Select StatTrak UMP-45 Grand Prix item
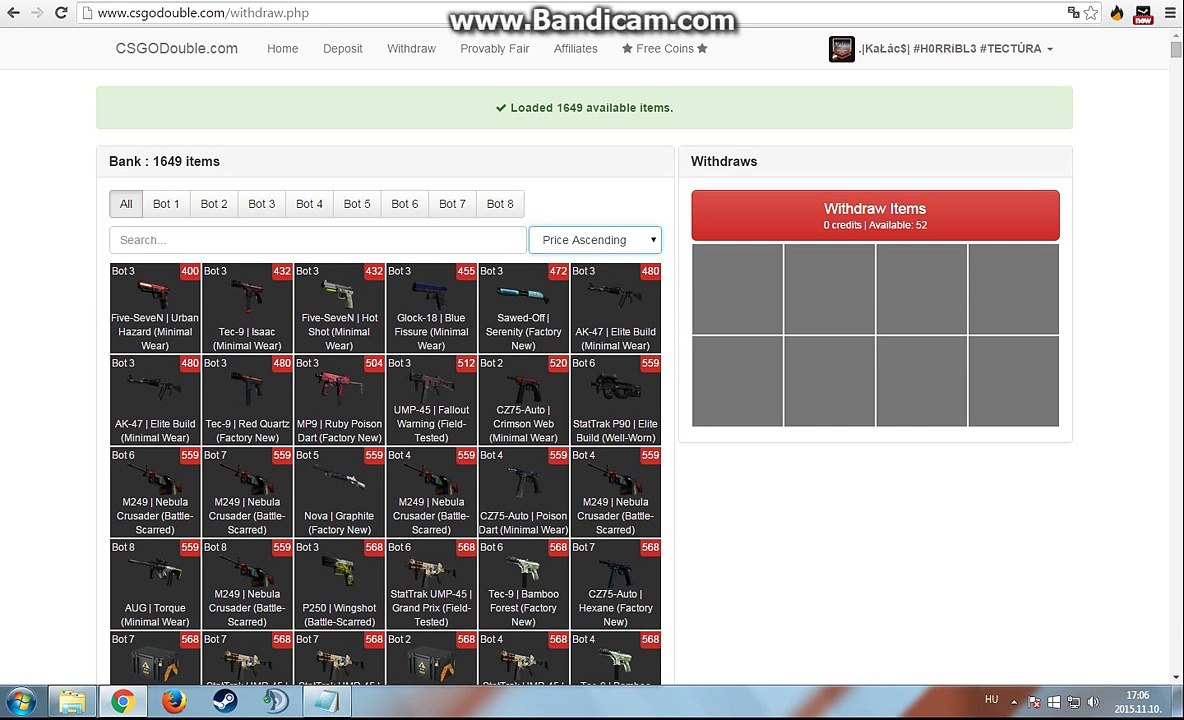The height and width of the screenshot is (720, 1184). (431, 584)
